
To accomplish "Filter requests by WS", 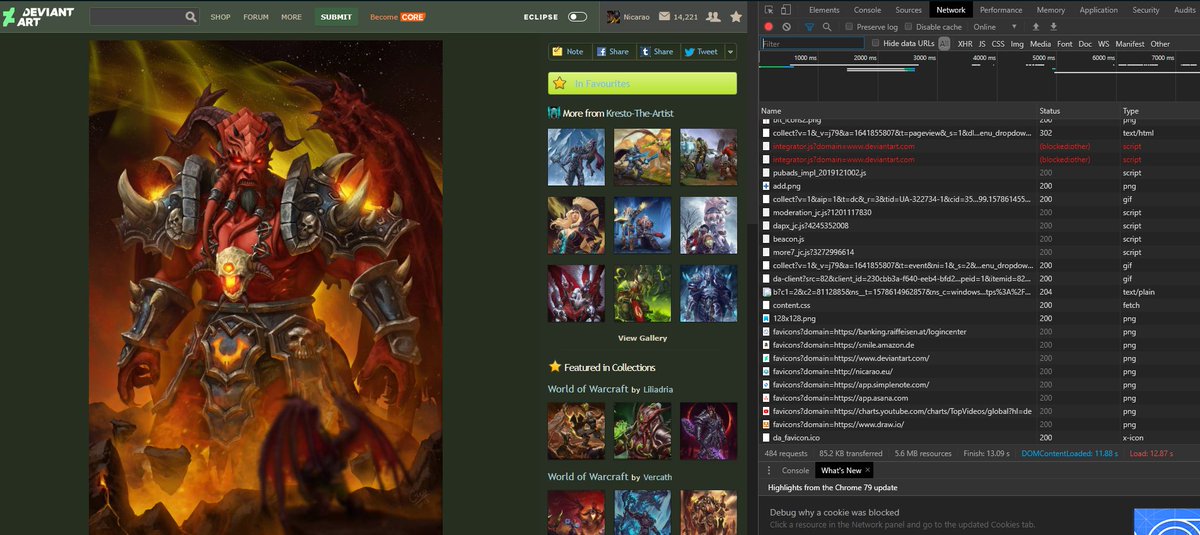I will [1103, 44].
